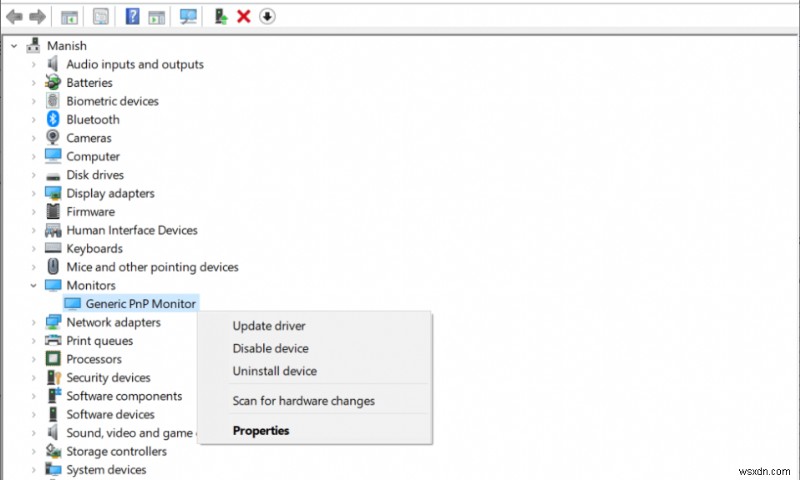The height and width of the screenshot is (480, 800).
Task: Select the Computer tree label
Action: (x=93, y=156)
